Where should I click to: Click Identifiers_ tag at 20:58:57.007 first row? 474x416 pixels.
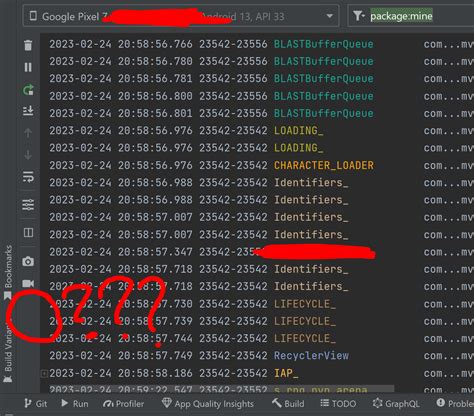(311, 217)
